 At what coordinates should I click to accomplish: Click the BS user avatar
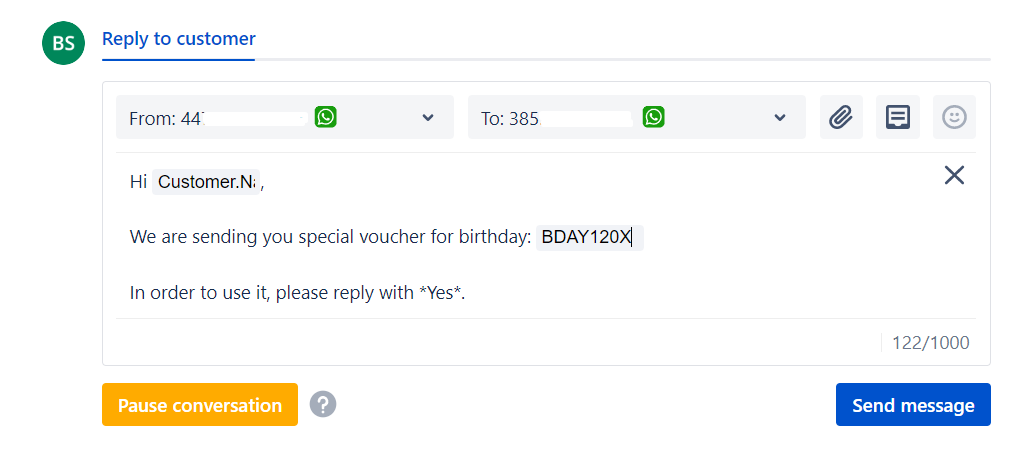(63, 43)
